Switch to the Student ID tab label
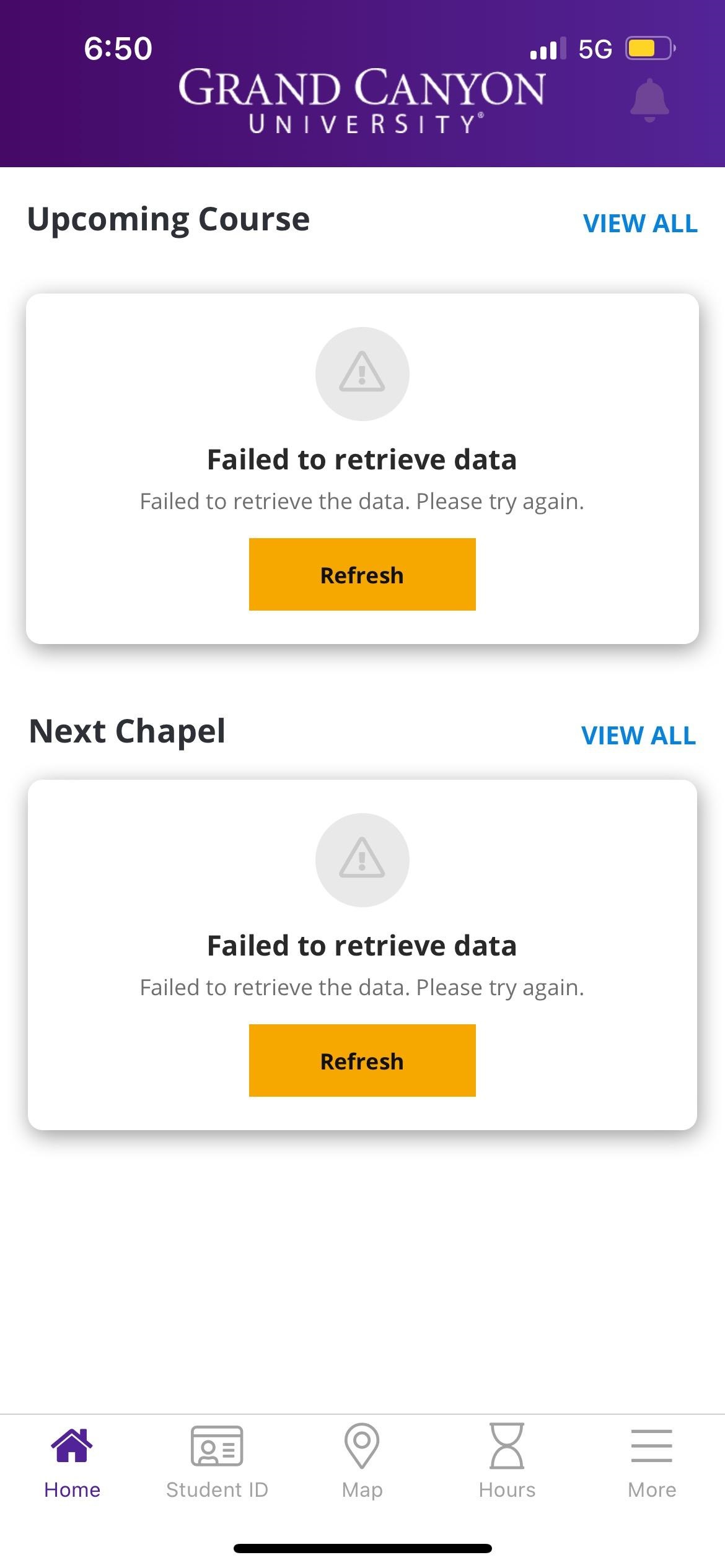Viewport: 725px width, 1568px height. pyautogui.click(x=217, y=1489)
